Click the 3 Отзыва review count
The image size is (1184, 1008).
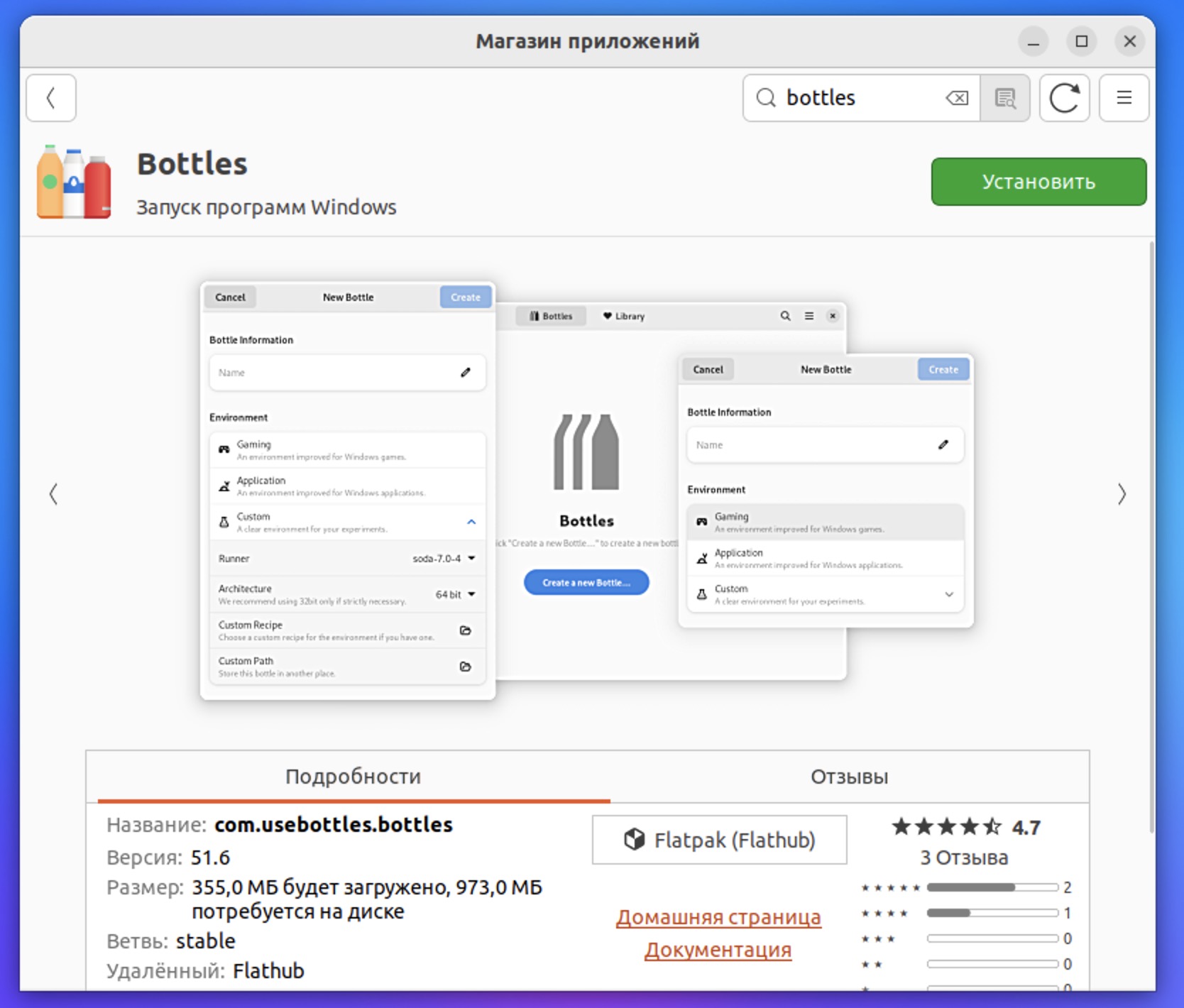click(964, 858)
